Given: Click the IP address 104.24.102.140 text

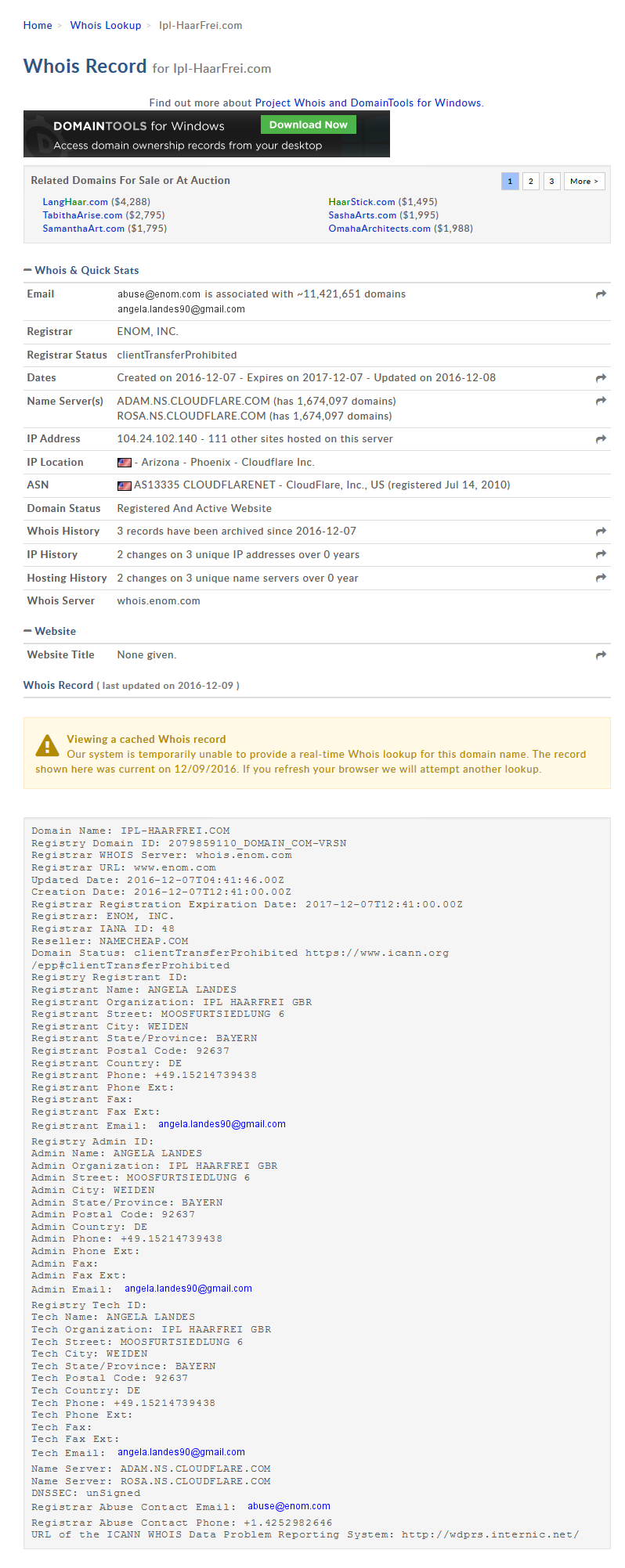Looking at the screenshot, I should 157,439.
